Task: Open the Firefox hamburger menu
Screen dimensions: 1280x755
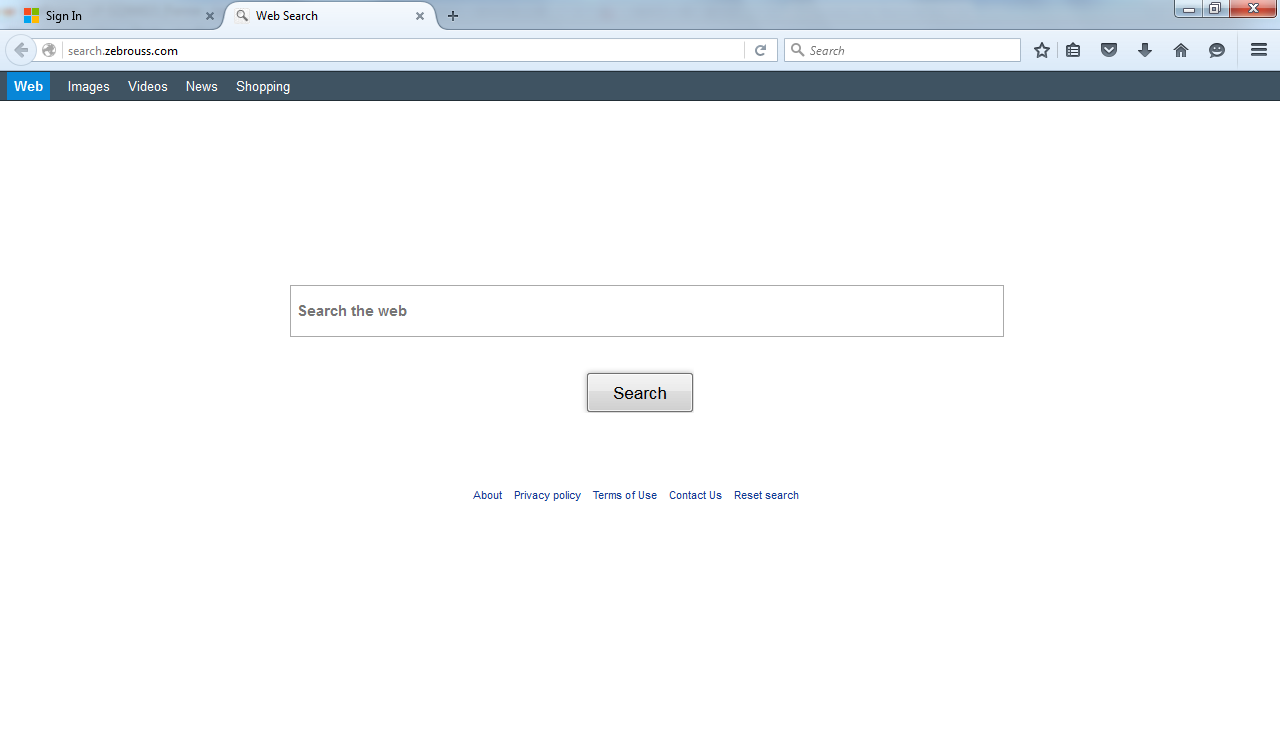Action: pos(1259,50)
